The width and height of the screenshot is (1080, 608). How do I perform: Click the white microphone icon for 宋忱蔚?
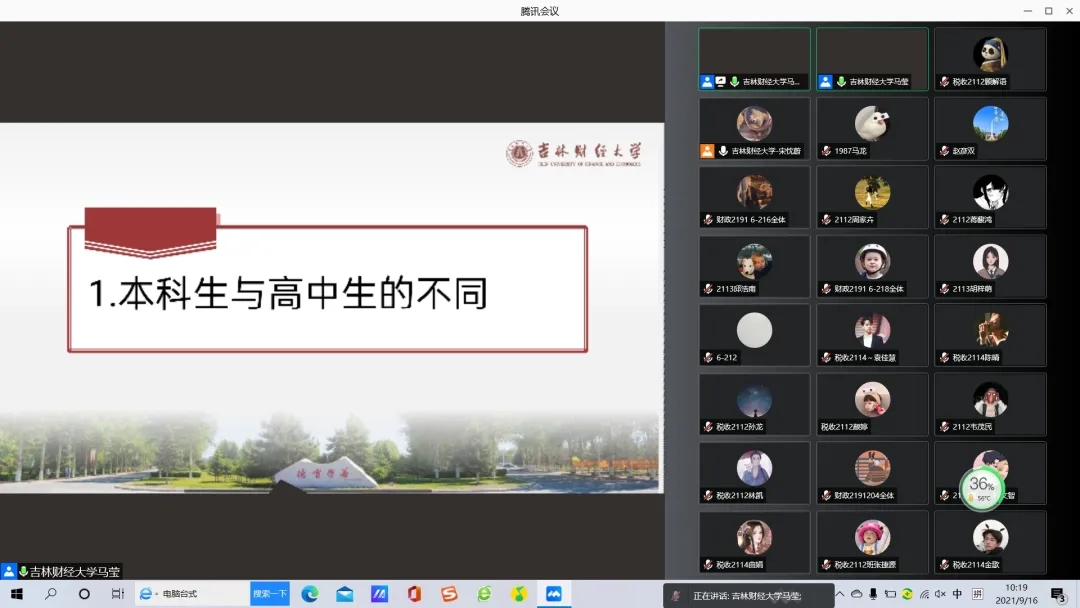(x=723, y=151)
